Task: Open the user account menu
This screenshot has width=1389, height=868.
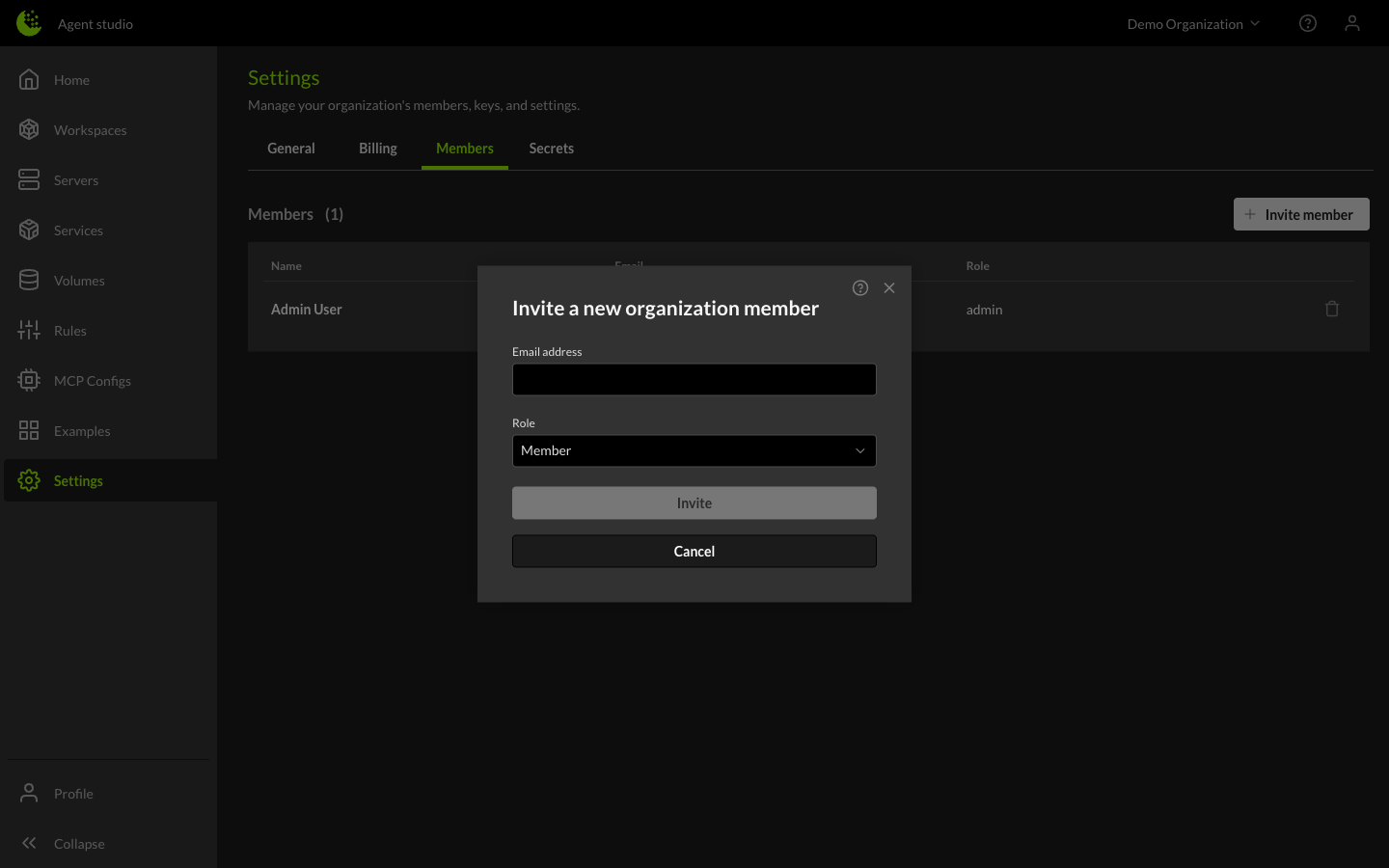Action: tap(1352, 22)
